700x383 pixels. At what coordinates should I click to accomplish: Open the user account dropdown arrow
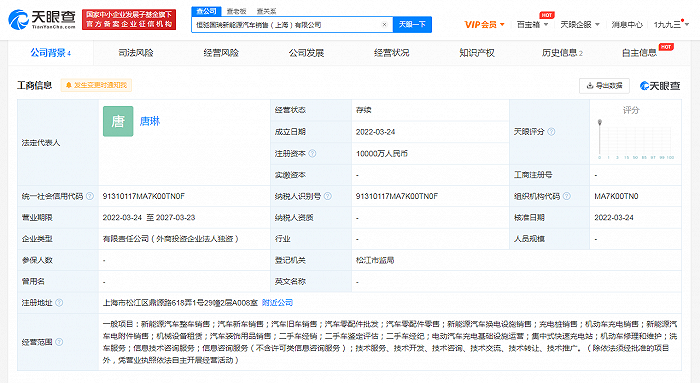point(687,25)
